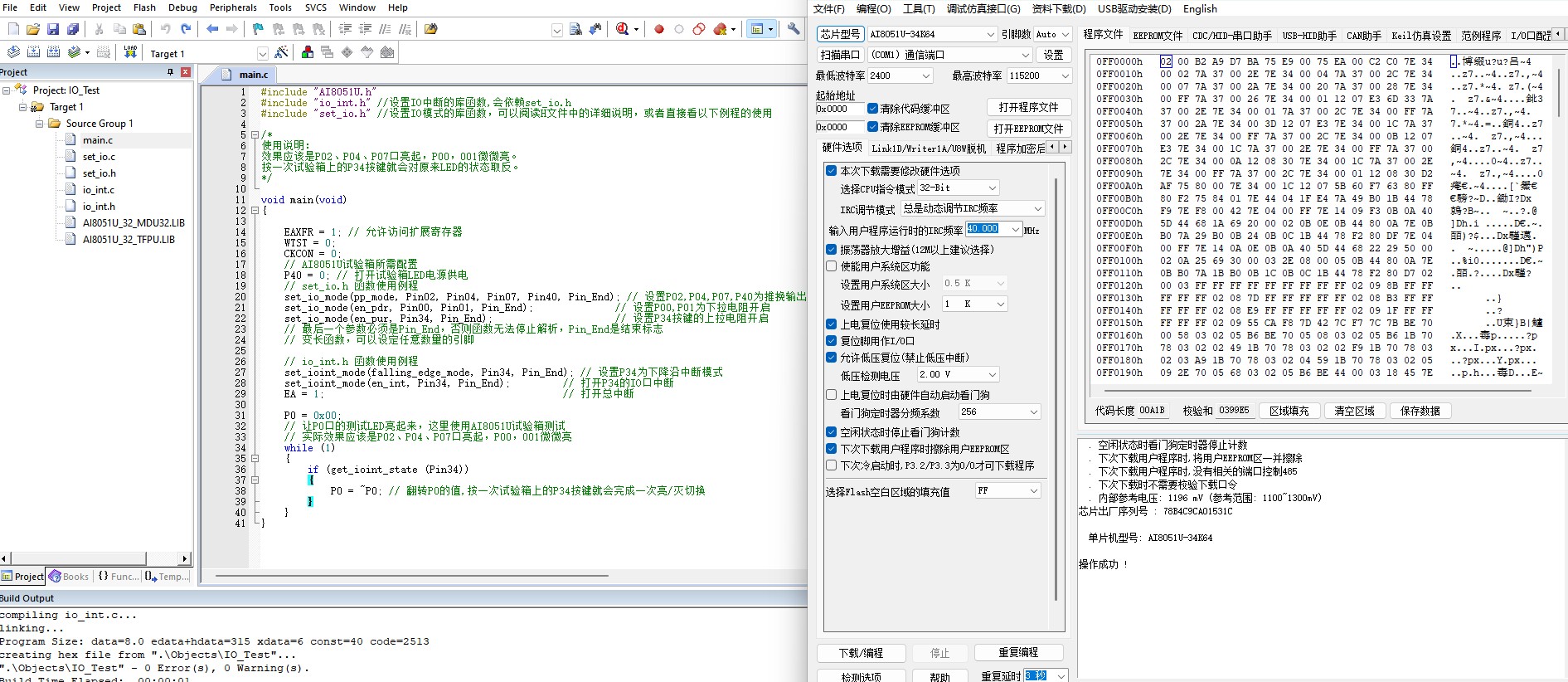Toggle 振荡器放大增益 checkbox
Screen dimensions: 1568x682
coord(832,249)
